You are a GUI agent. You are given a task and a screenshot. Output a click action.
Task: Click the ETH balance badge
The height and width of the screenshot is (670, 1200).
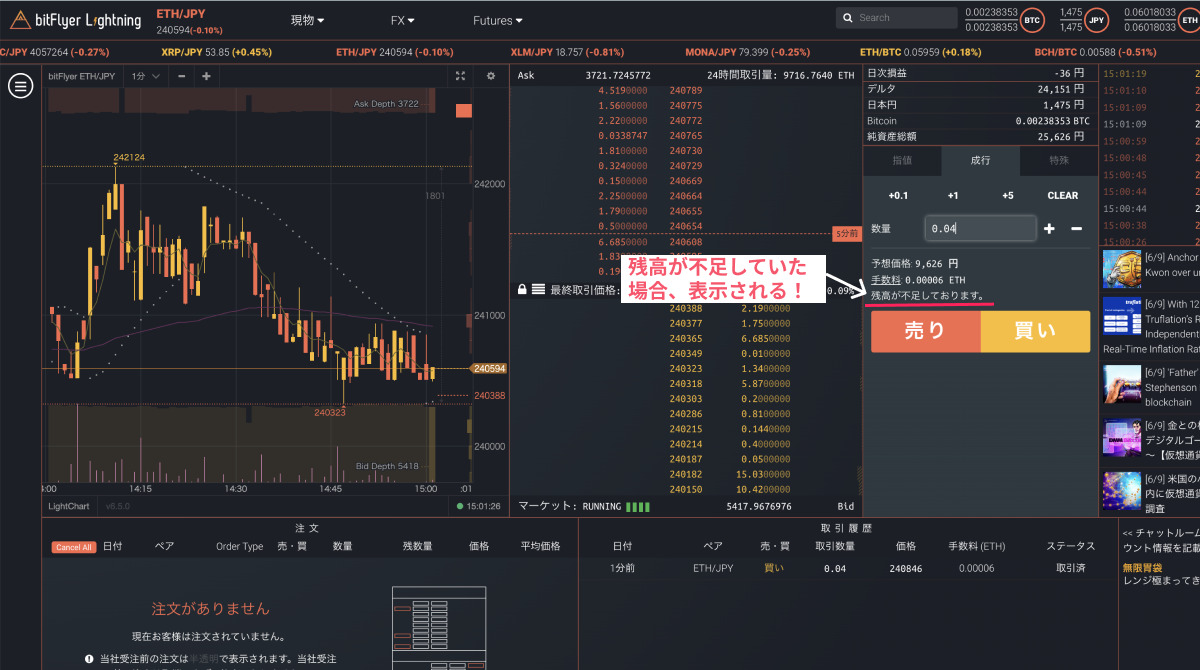coord(1189,20)
